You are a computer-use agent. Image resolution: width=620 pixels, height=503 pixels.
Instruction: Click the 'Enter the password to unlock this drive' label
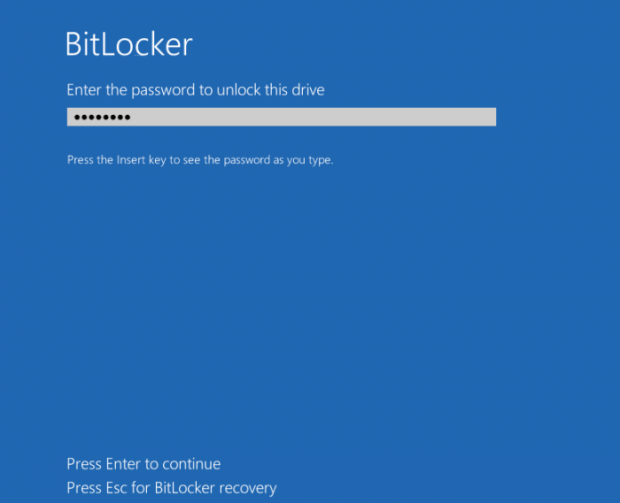click(x=195, y=90)
